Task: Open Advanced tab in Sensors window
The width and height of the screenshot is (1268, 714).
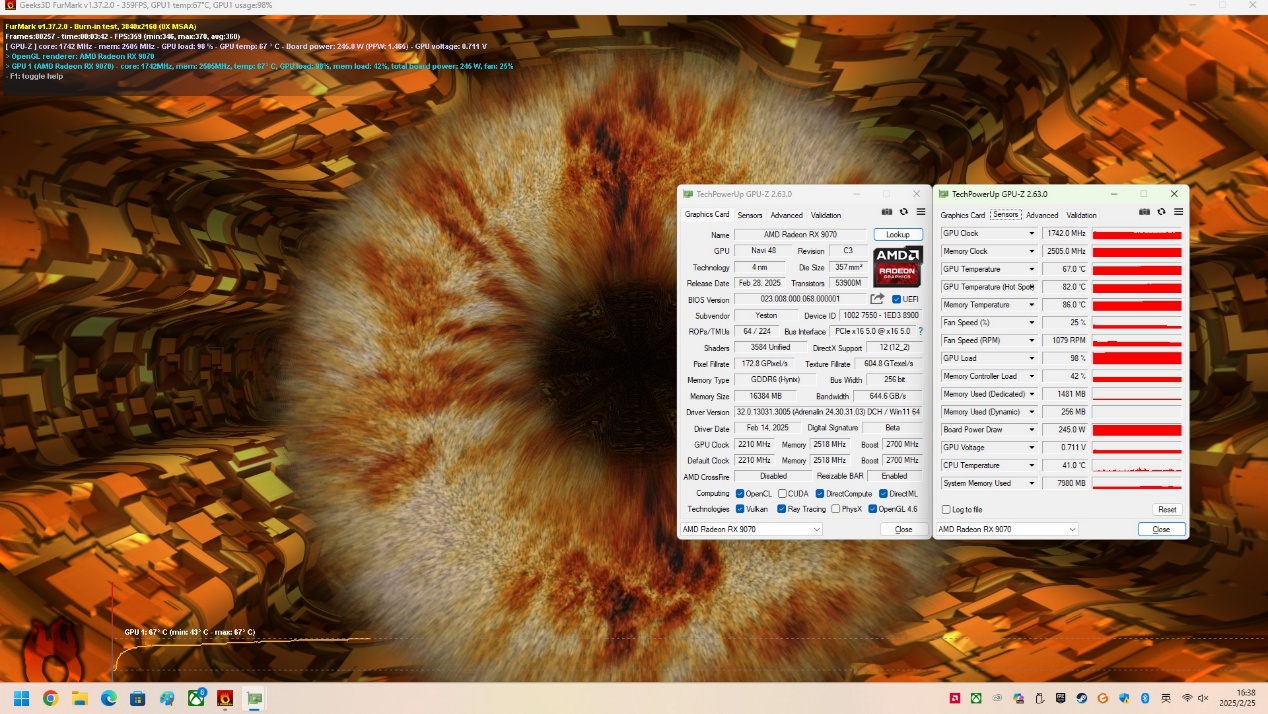Action: tap(1042, 215)
